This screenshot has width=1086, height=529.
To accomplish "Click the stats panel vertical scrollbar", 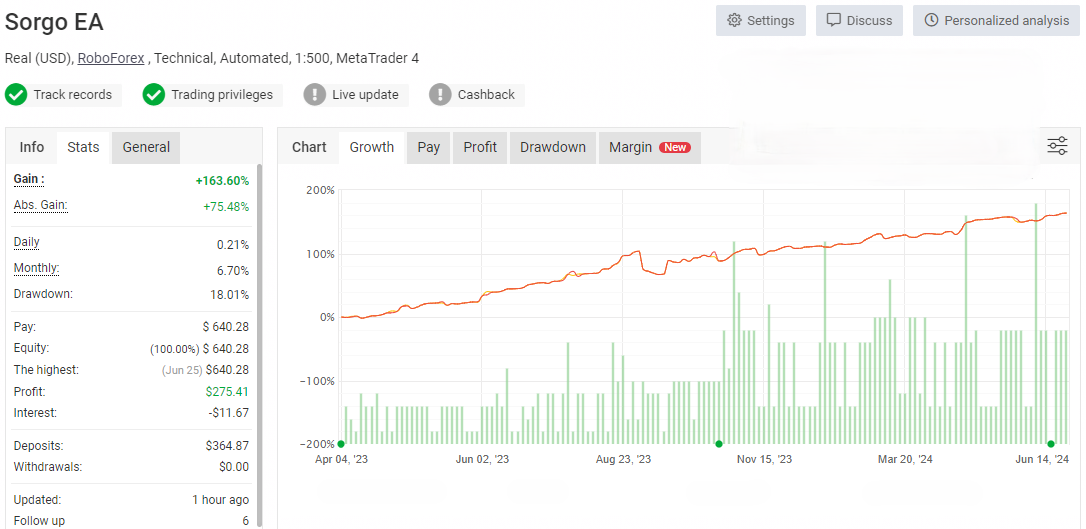I will point(260,340).
